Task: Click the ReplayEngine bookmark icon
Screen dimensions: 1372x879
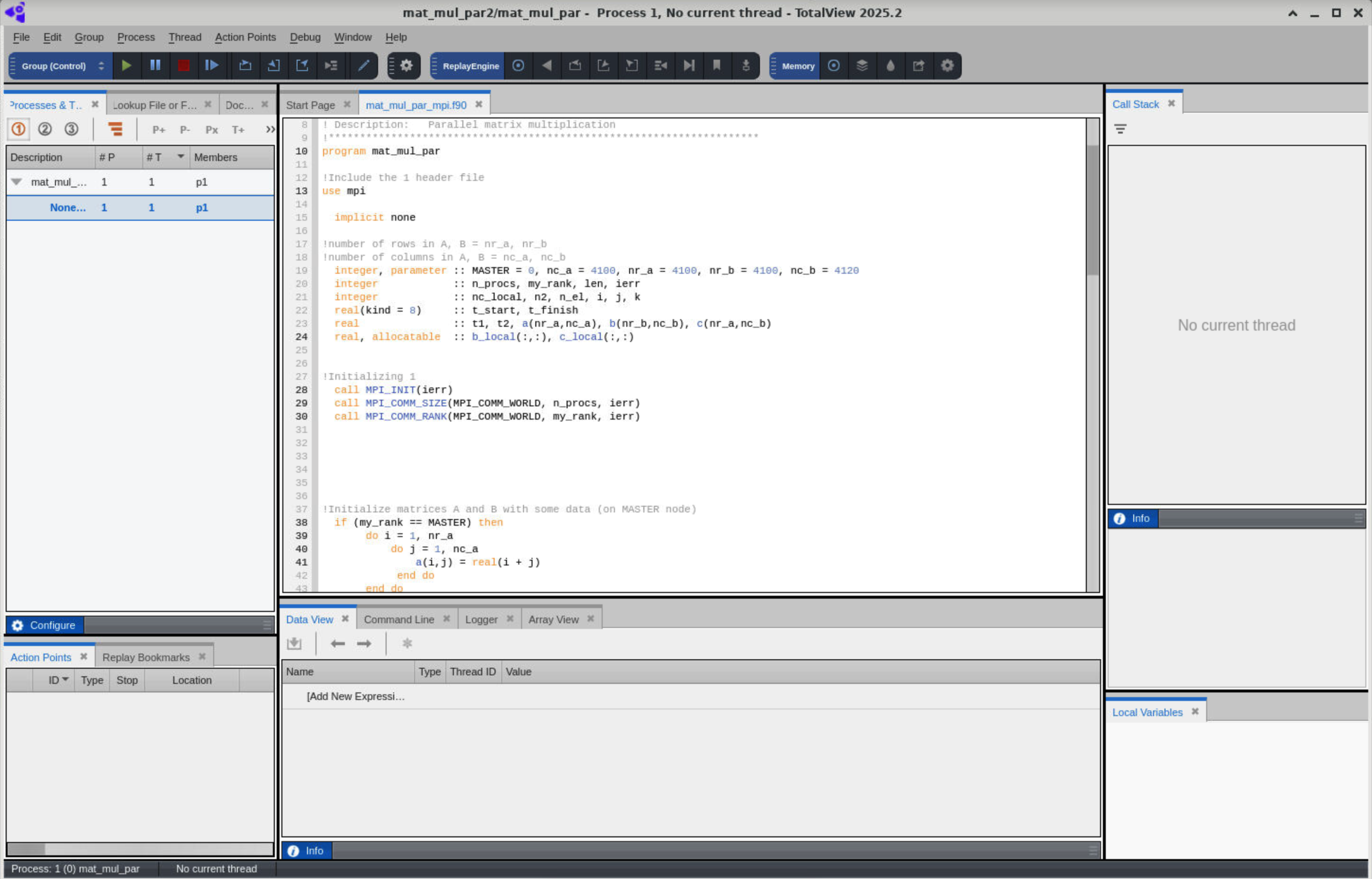Action: (x=716, y=66)
